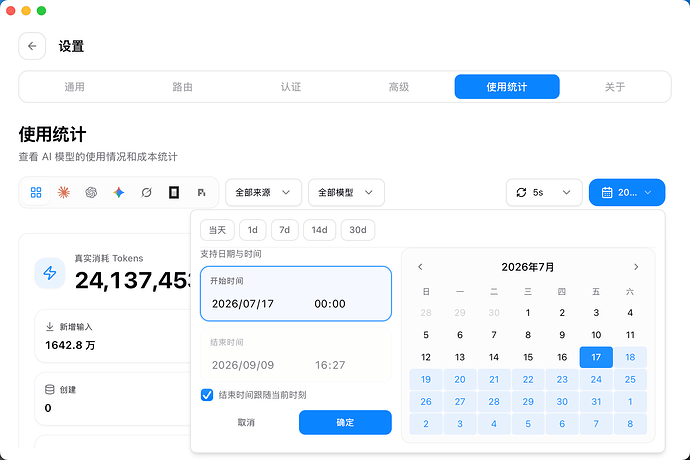Go to previous month in calendar

point(420,267)
